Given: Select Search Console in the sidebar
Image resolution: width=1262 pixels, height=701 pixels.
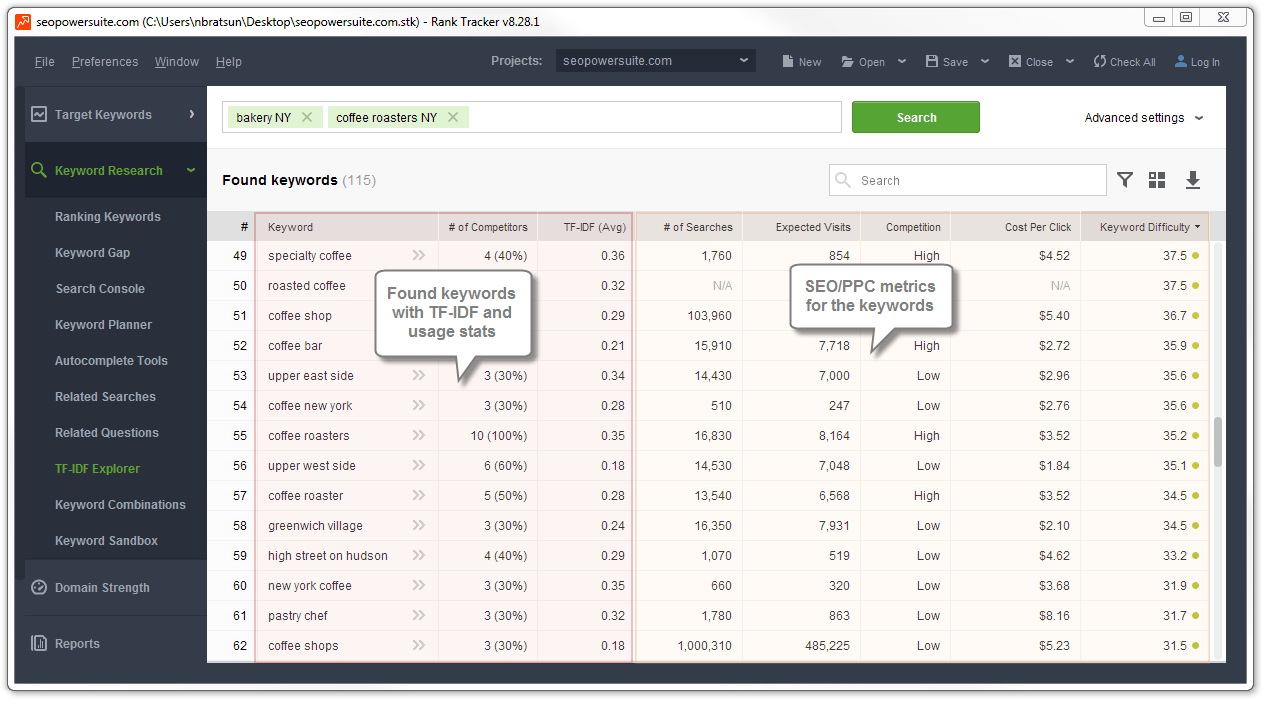Looking at the screenshot, I should (x=100, y=289).
